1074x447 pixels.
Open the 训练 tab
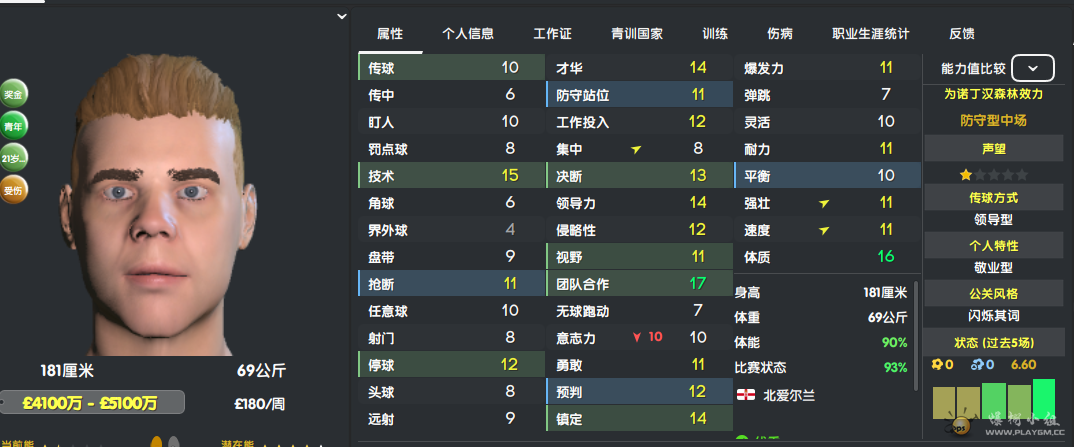coord(715,33)
